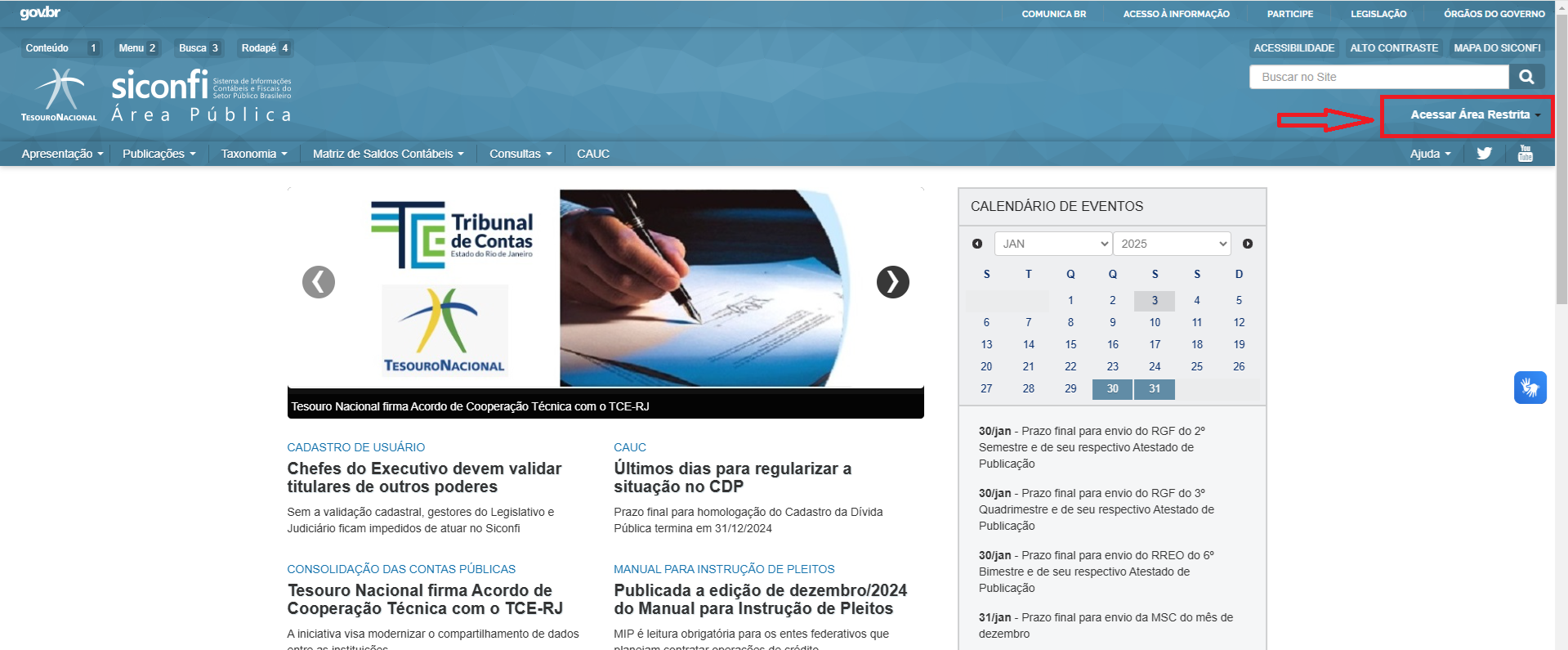Click the search magnifier button

point(1526,77)
